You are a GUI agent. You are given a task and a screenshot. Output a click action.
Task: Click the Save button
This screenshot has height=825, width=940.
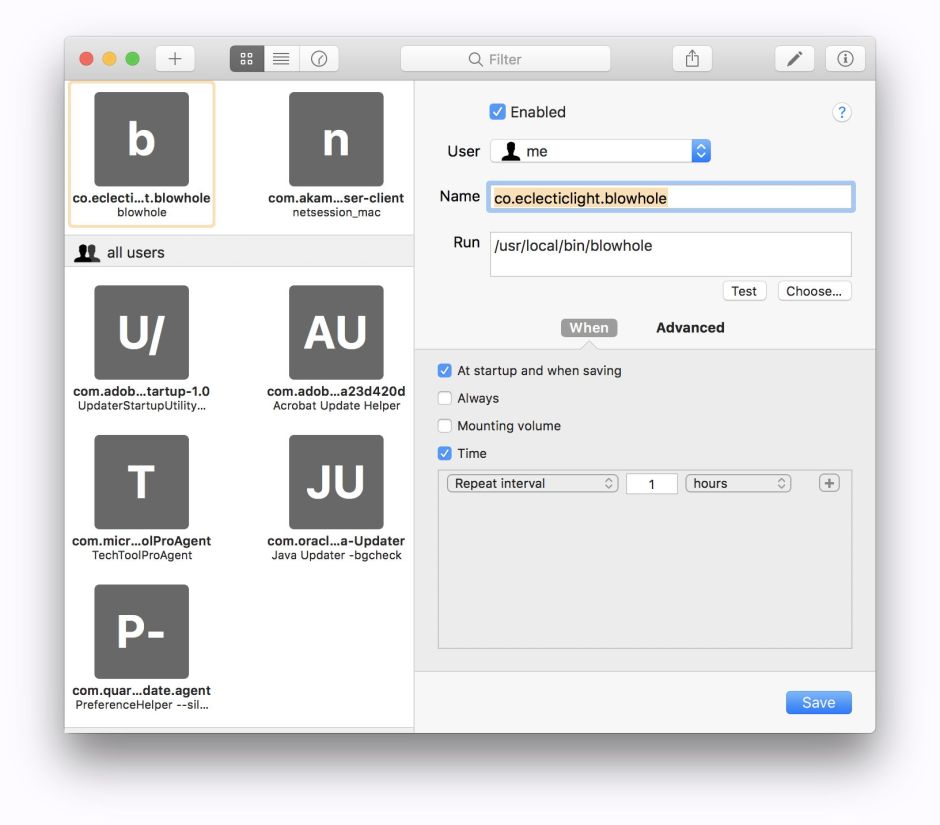point(818,703)
